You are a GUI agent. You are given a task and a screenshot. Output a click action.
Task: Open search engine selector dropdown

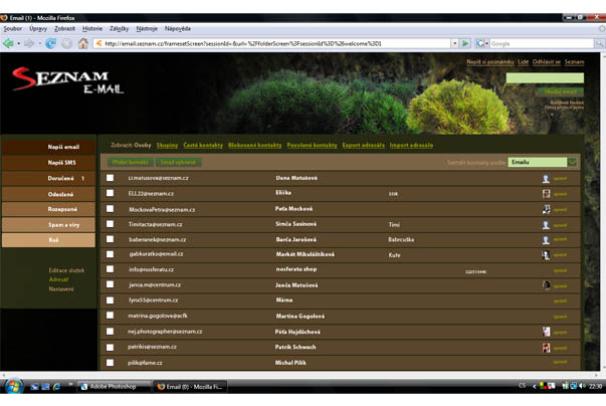(x=482, y=43)
